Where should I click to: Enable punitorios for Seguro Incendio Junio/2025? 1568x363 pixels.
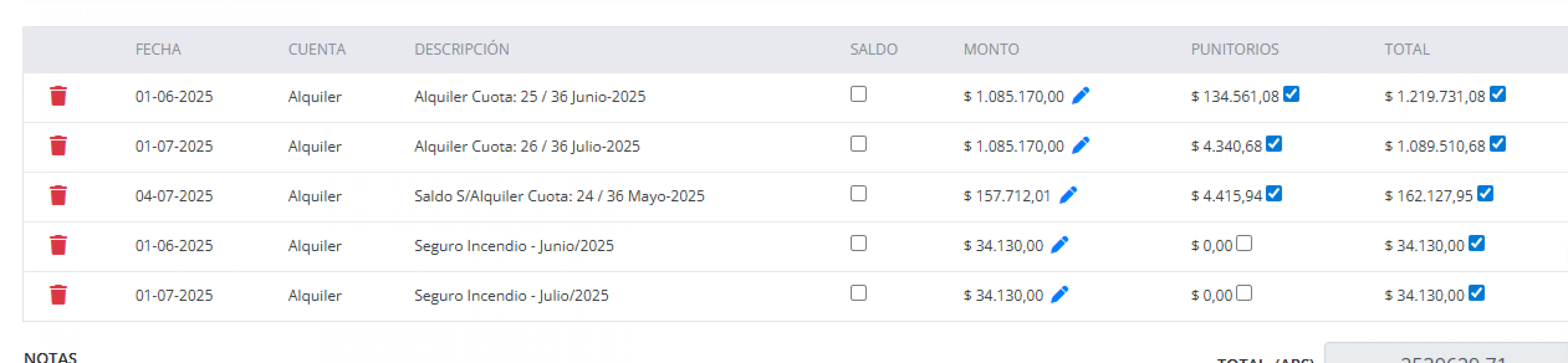pos(1244,243)
